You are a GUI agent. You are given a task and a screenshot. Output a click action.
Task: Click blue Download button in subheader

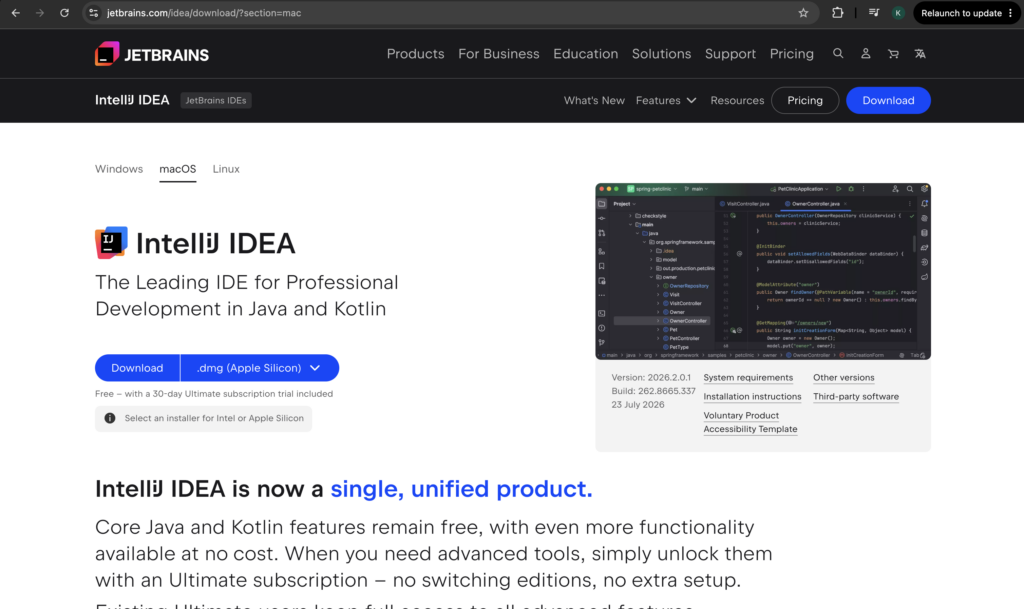click(888, 101)
